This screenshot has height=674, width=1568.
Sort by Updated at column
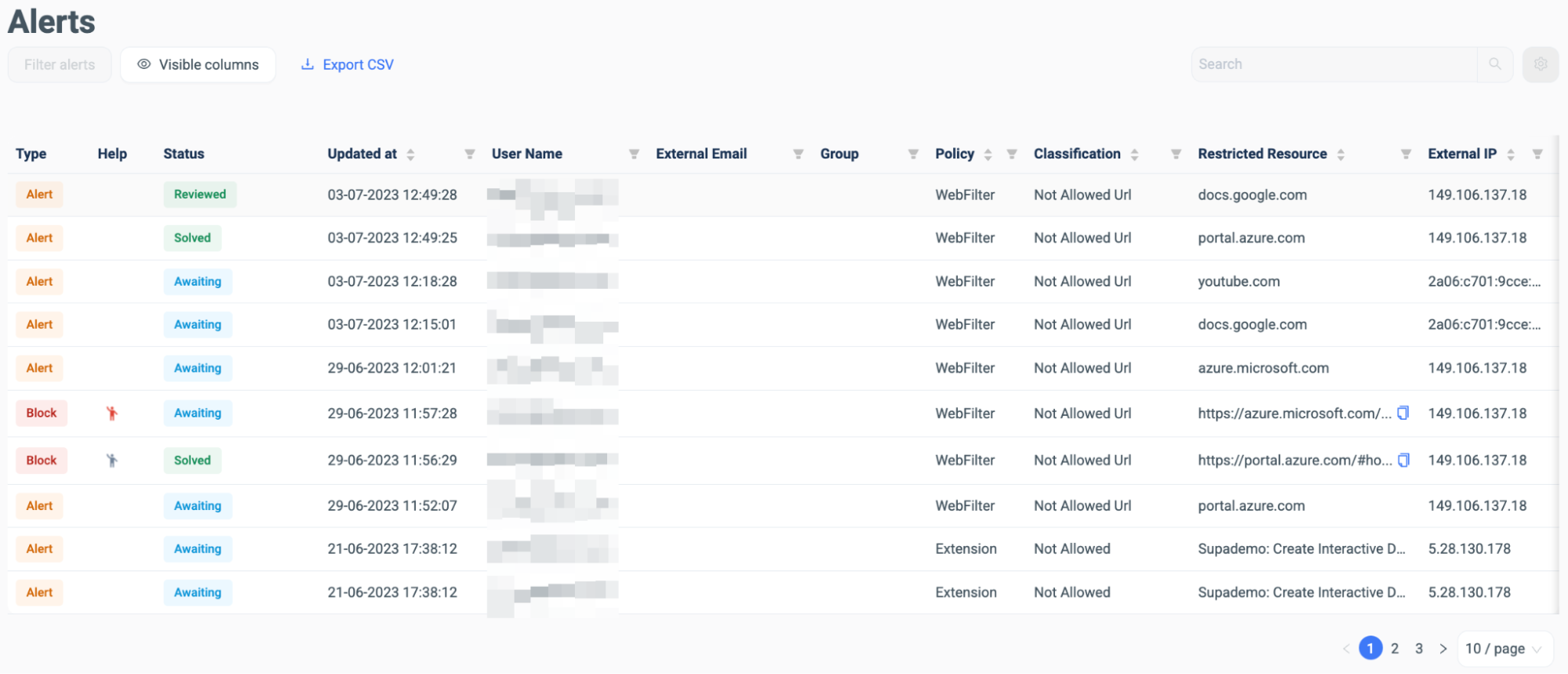(410, 155)
